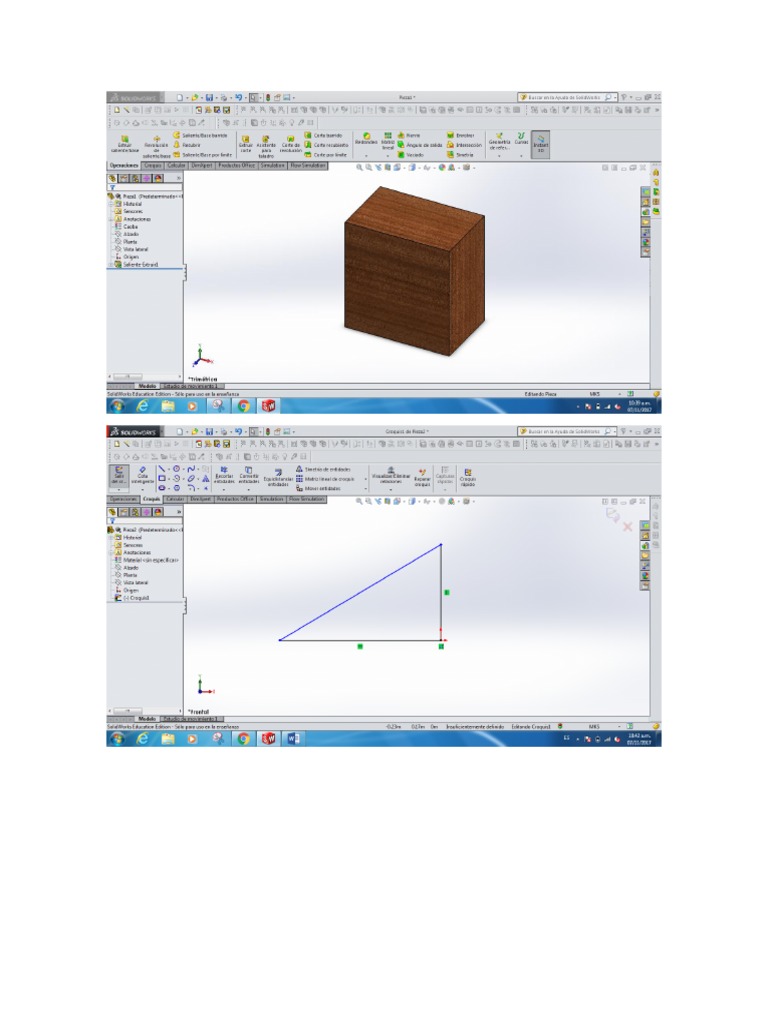Click Redondeo tool in Pieza1 window
Screen dimensions: 768x1024
point(366,138)
